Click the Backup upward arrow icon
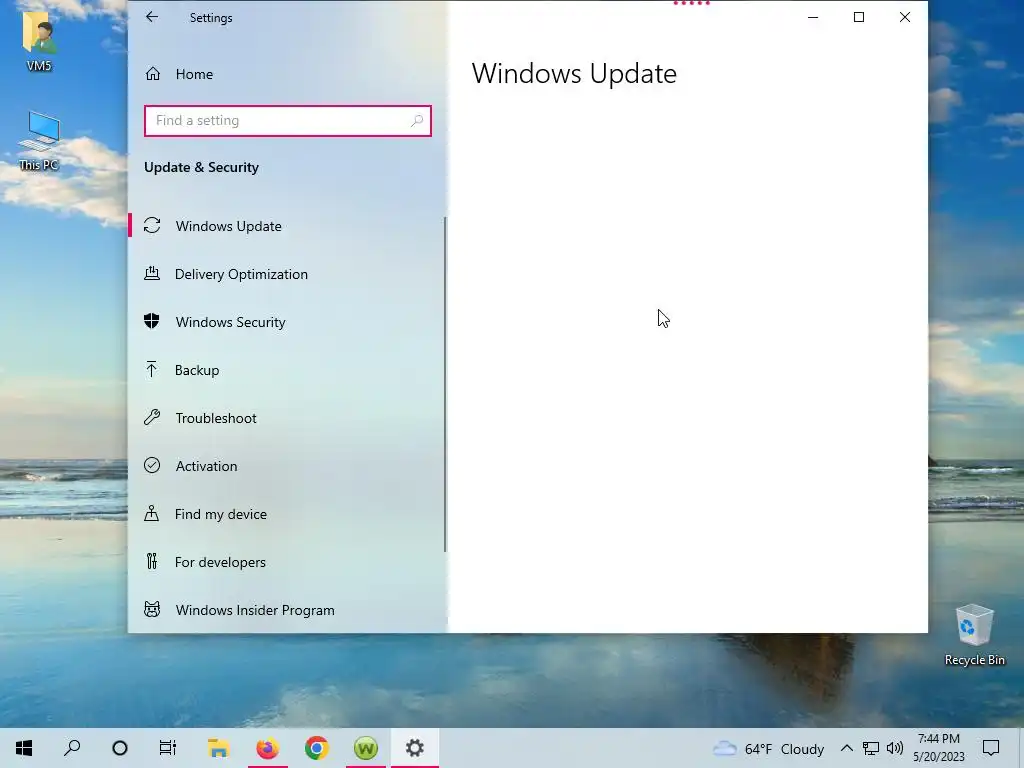The height and width of the screenshot is (768, 1024). (152, 369)
